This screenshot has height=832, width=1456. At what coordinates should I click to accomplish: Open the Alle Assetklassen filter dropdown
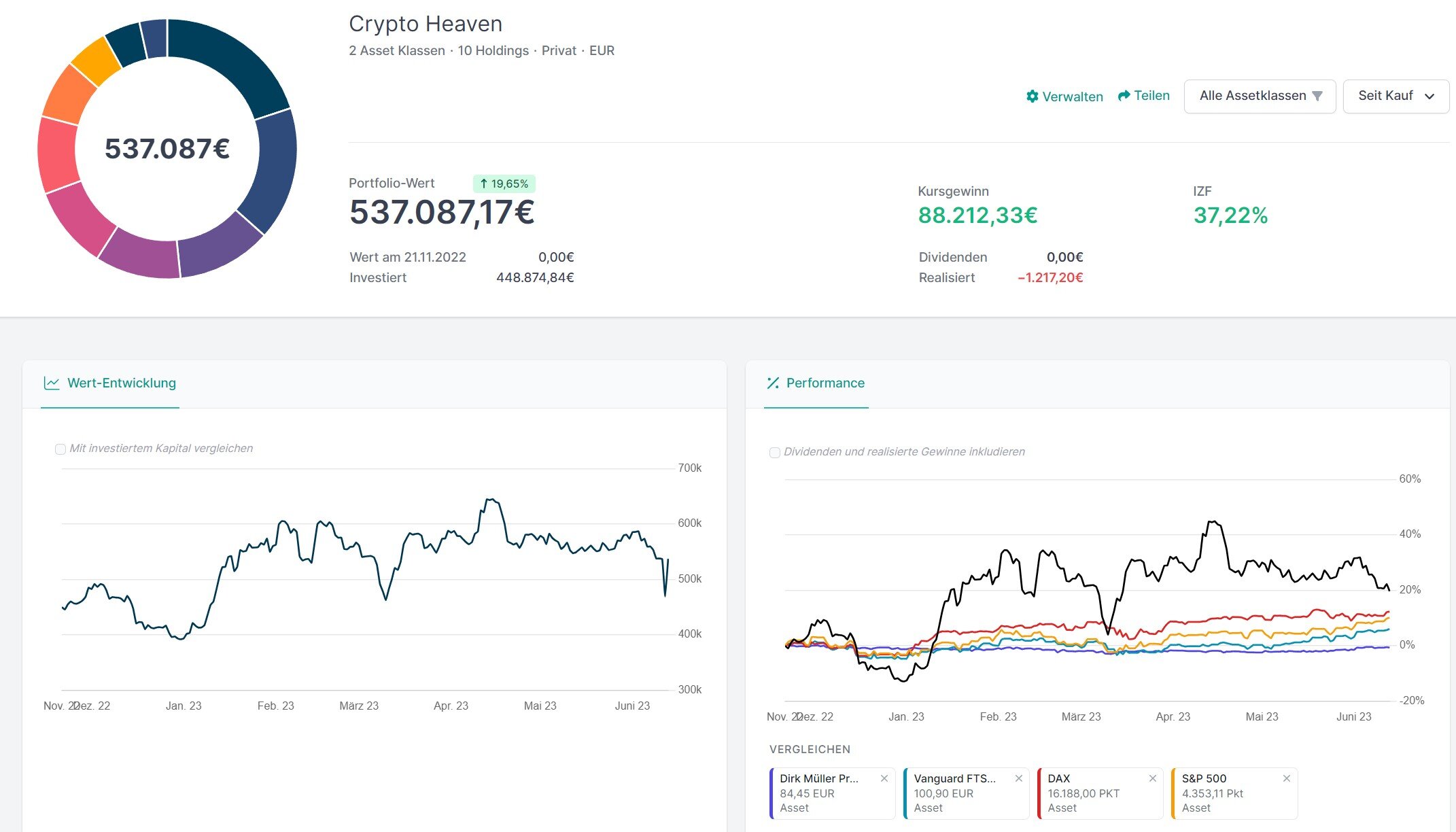[x=1252, y=96]
